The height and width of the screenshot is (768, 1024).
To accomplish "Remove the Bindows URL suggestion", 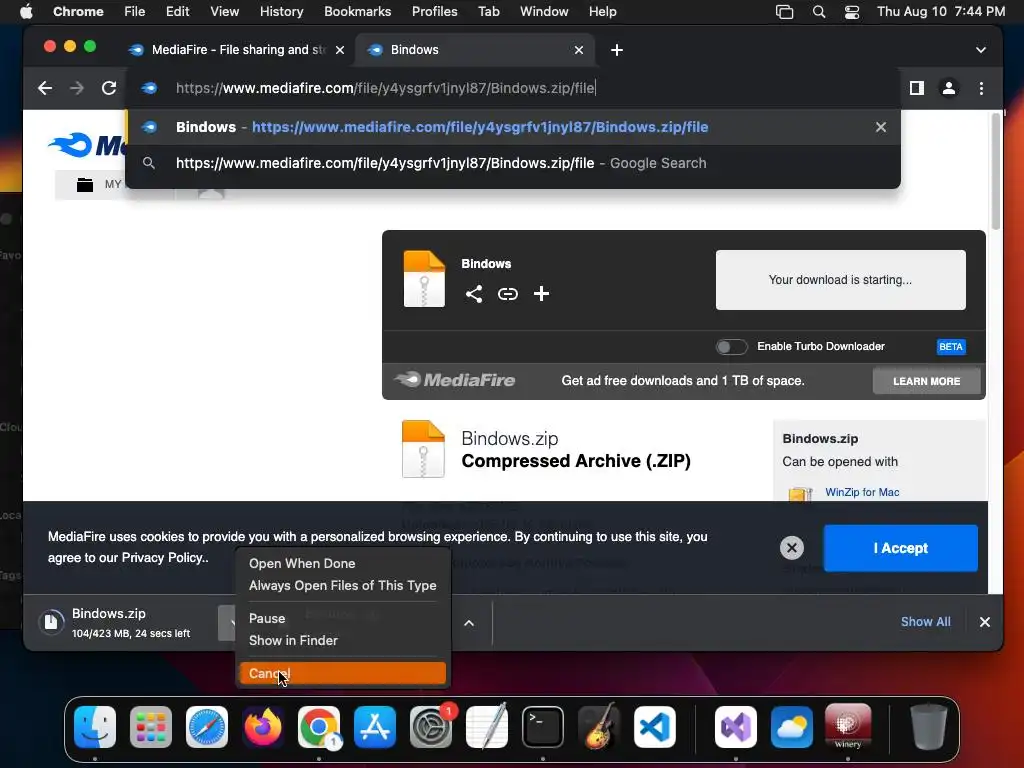I will click(x=881, y=127).
